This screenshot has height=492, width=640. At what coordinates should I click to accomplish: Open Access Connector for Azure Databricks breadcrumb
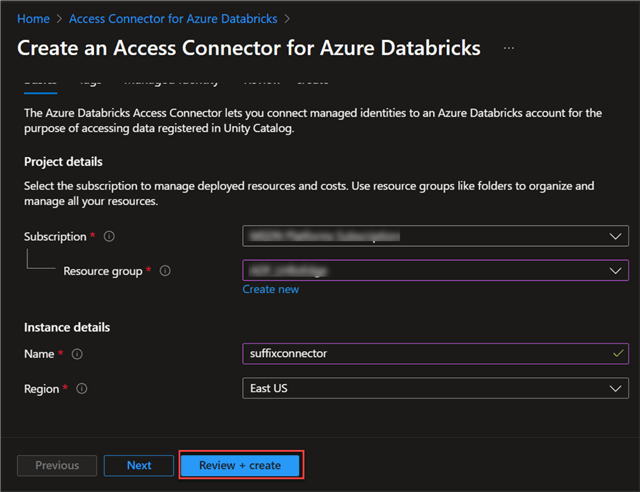click(x=174, y=19)
